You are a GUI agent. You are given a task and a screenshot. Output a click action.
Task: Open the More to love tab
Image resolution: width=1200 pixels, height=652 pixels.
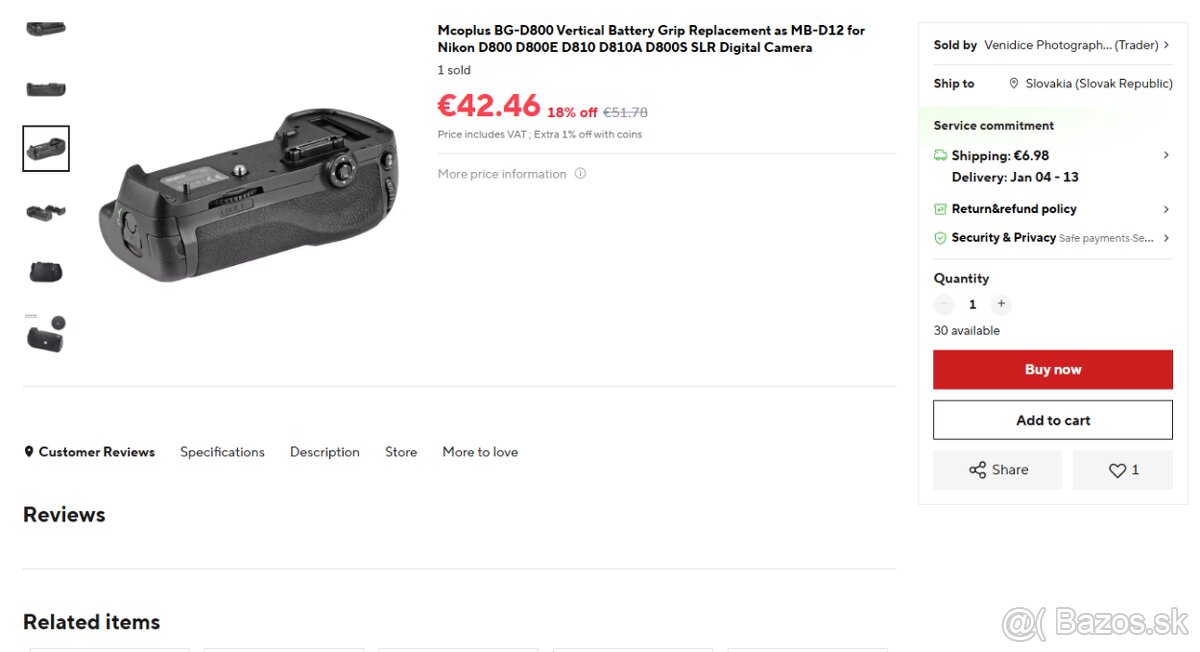click(480, 452)
